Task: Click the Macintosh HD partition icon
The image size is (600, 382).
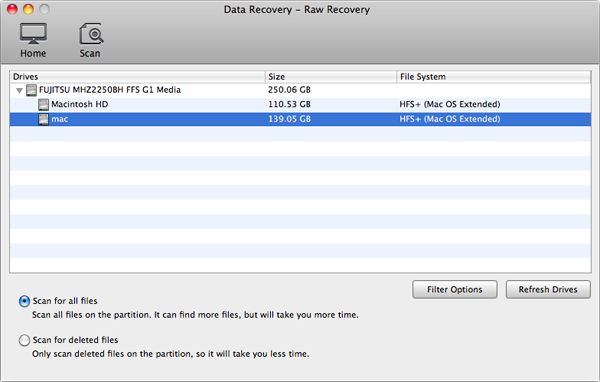Action: pyautogui.click(x=44, y=104)
